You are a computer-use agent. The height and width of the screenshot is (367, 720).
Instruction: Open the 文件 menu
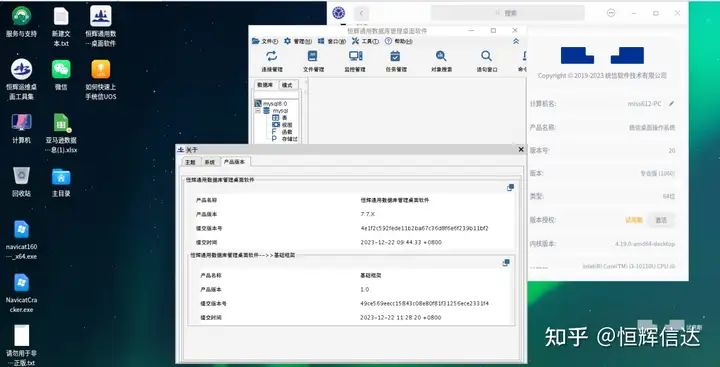coord(265,41)
